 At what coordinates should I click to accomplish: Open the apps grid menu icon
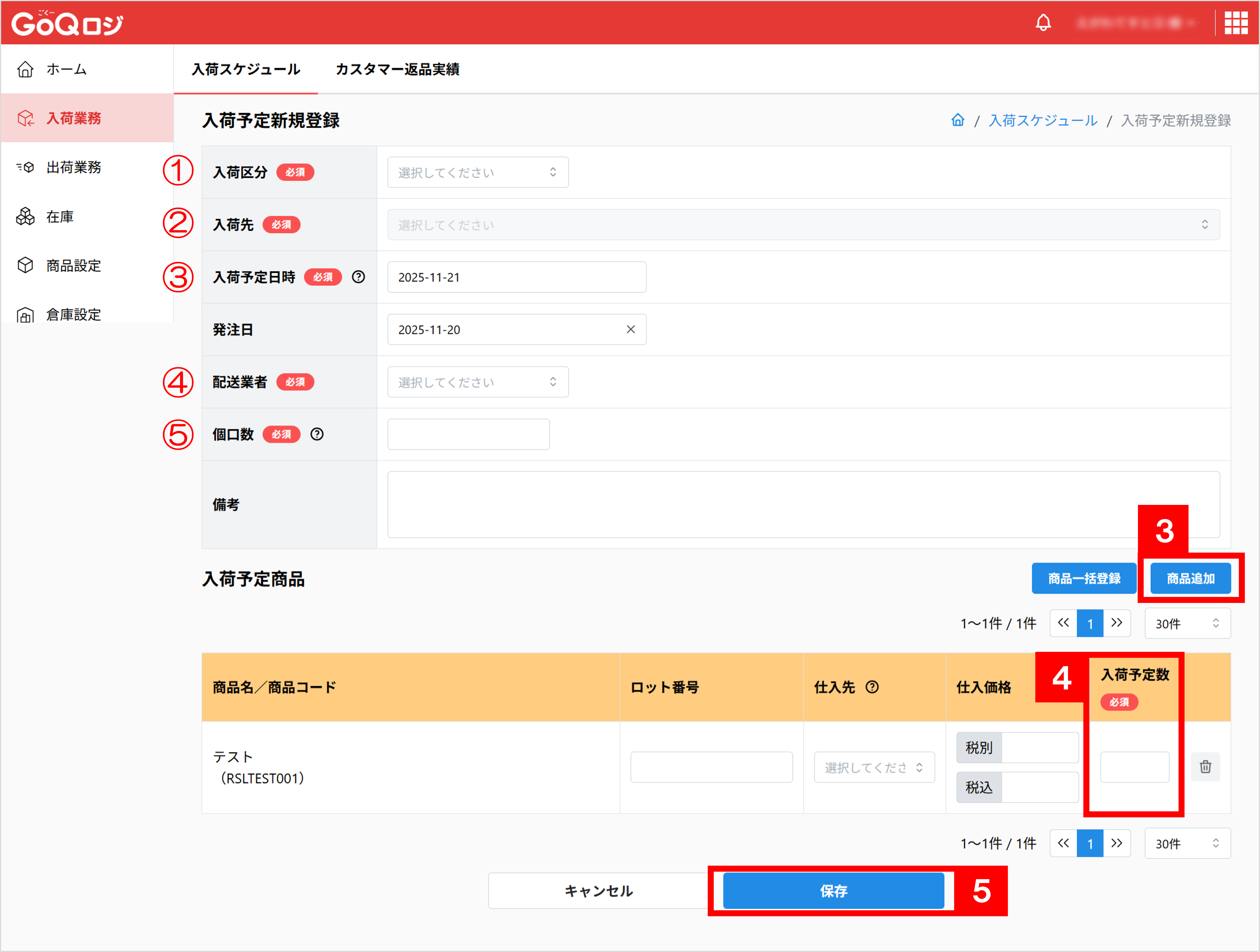[x=1235, y=23]
